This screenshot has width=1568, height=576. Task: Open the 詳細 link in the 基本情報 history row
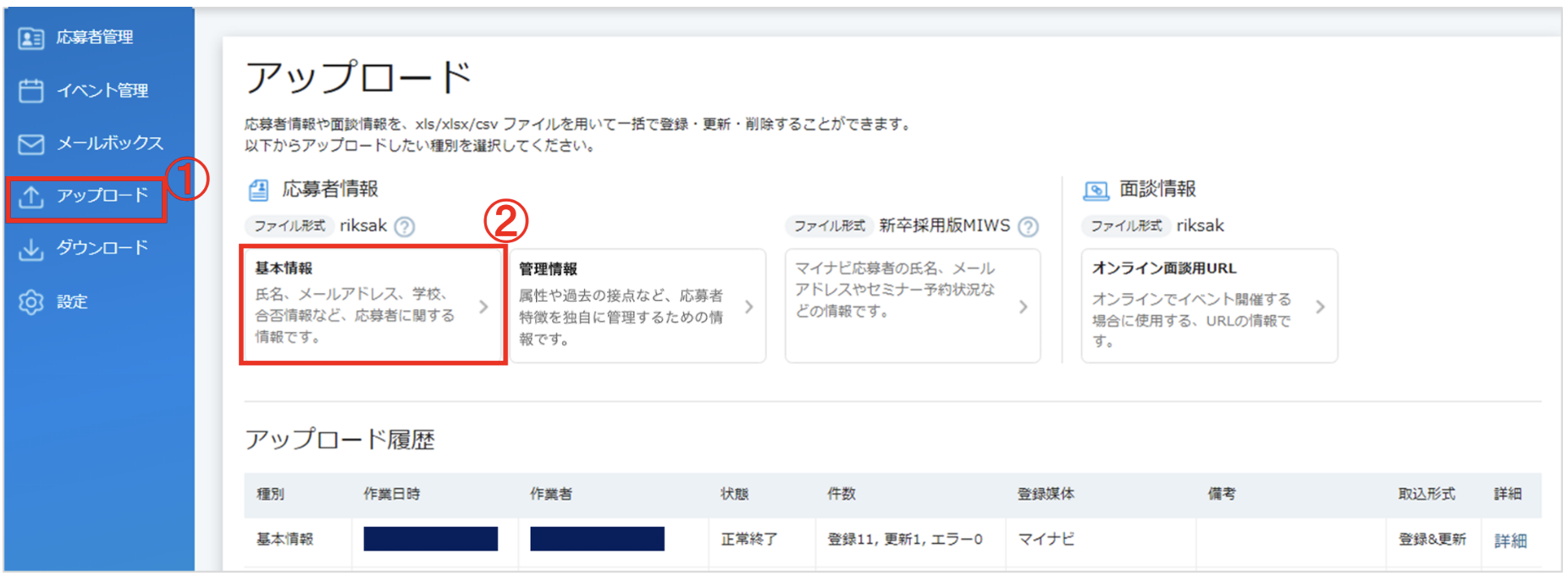point(1510,540)
